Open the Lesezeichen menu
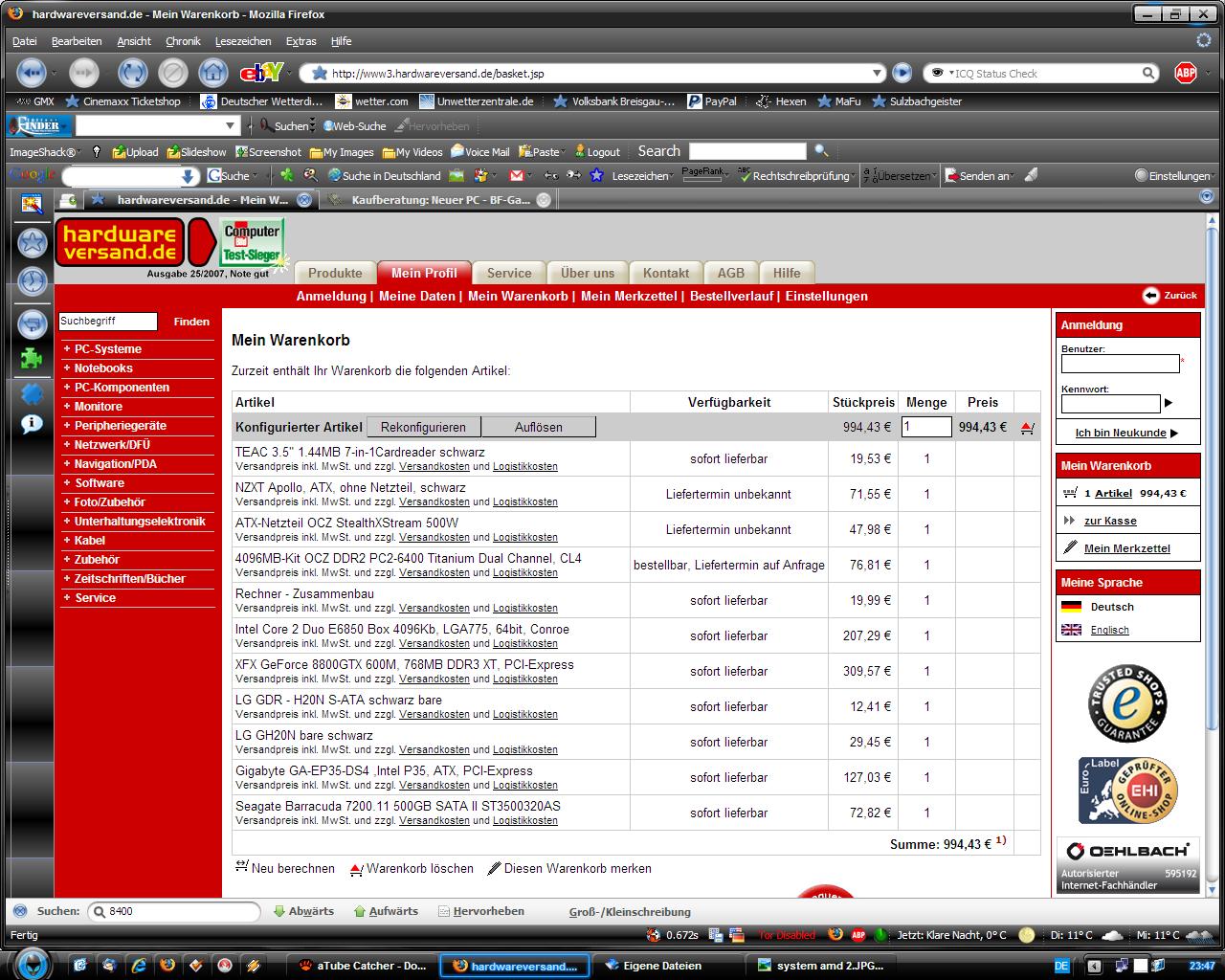Image resolution: width=1225 pixels, height=980 pixels. click(x=243, y=41)
